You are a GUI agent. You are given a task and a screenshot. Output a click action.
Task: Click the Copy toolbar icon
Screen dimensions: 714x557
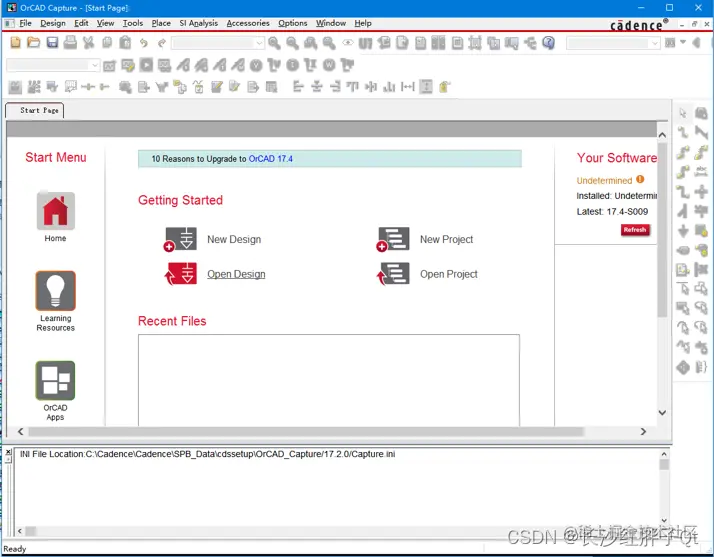pos(107,43)
